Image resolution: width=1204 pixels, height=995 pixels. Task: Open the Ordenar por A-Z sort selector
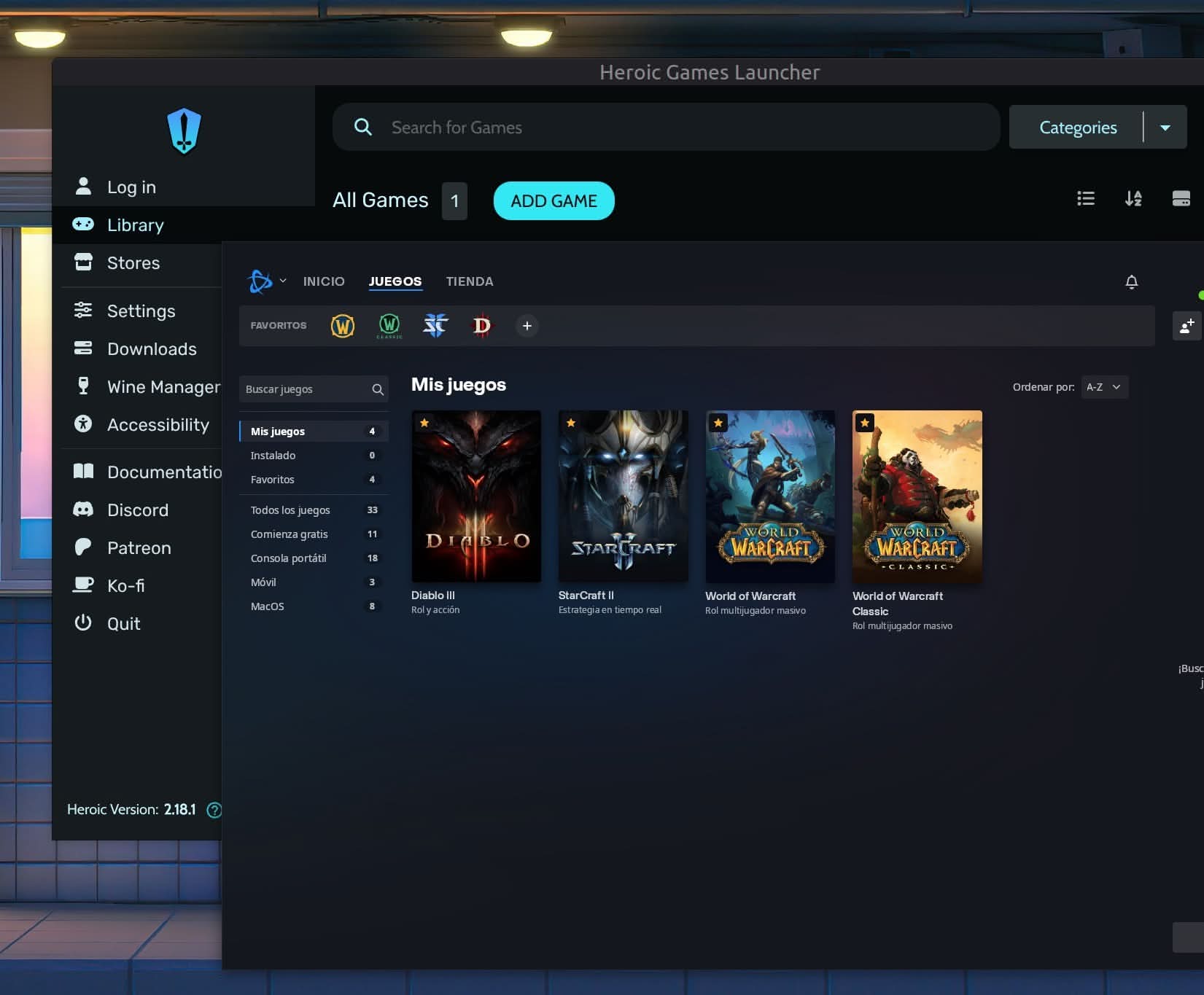1103,387
